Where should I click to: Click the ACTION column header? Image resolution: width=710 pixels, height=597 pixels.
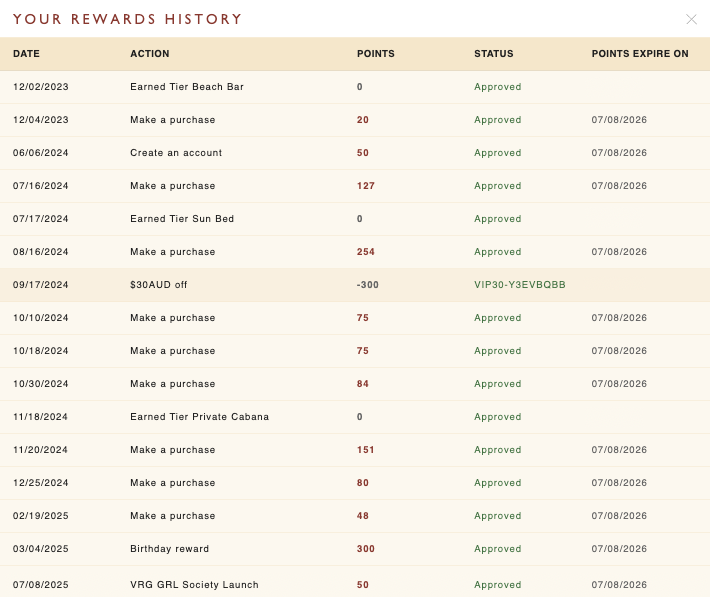150,53
